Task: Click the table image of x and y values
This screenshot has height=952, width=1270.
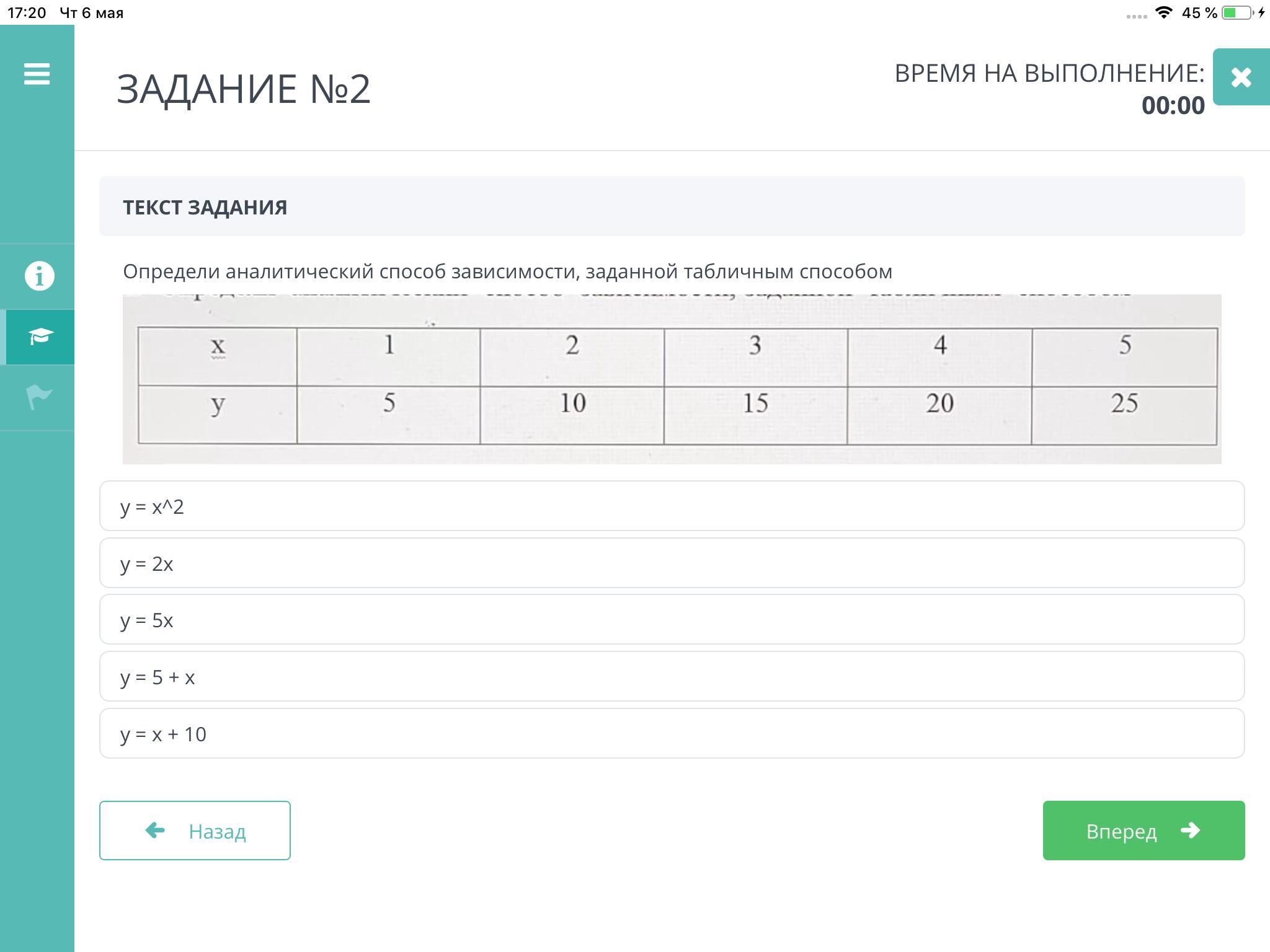Action: 672,379
